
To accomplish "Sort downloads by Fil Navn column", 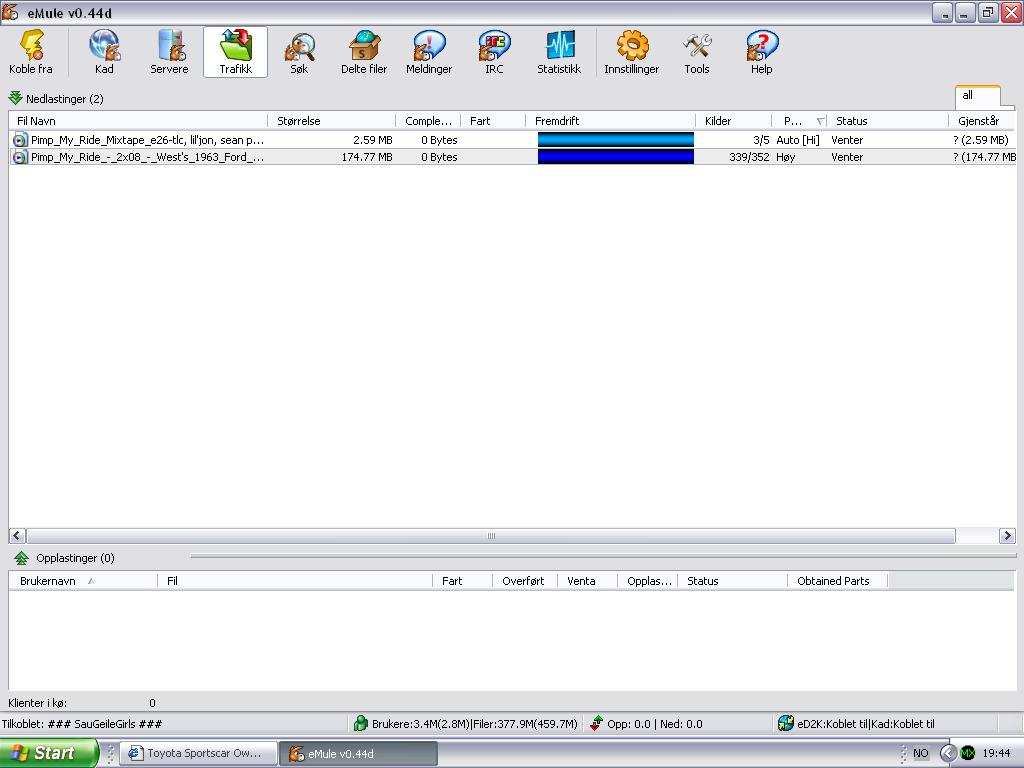I will pos(138,121).
